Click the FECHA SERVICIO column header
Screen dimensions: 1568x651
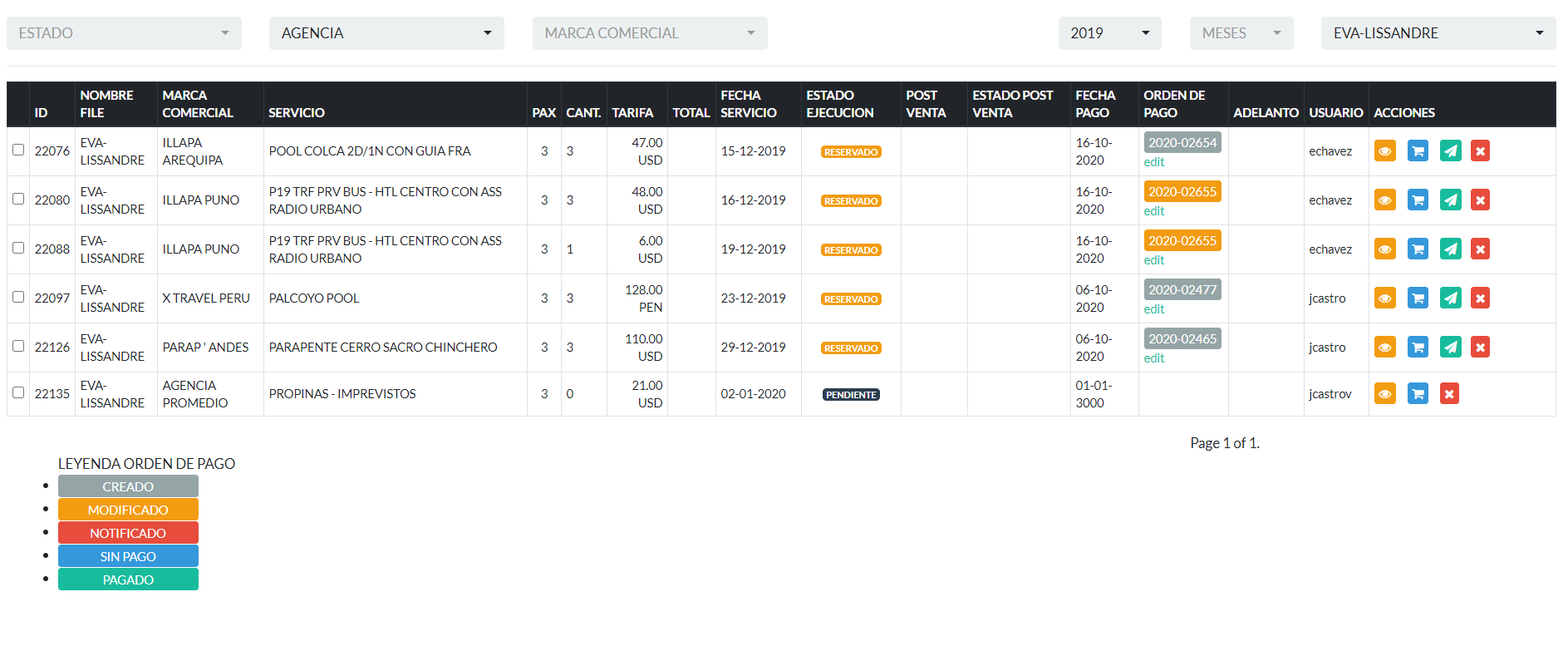point(749,104)
